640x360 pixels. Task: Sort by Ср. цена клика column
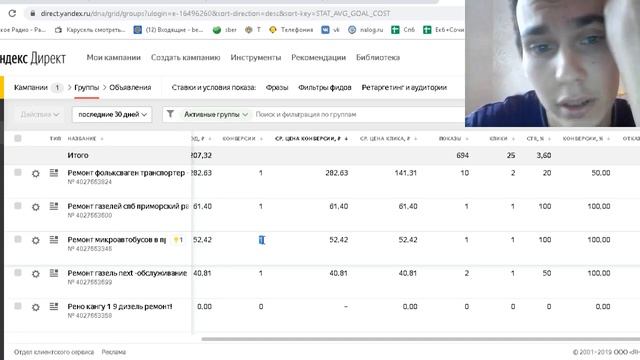(388, 139)
